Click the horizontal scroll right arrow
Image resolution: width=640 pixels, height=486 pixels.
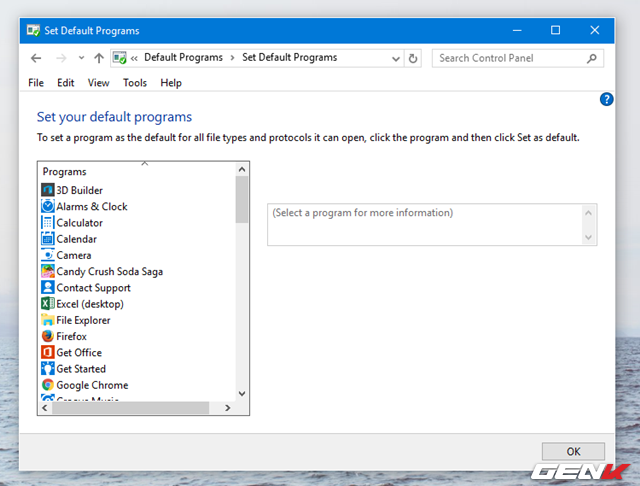[228, 408]
